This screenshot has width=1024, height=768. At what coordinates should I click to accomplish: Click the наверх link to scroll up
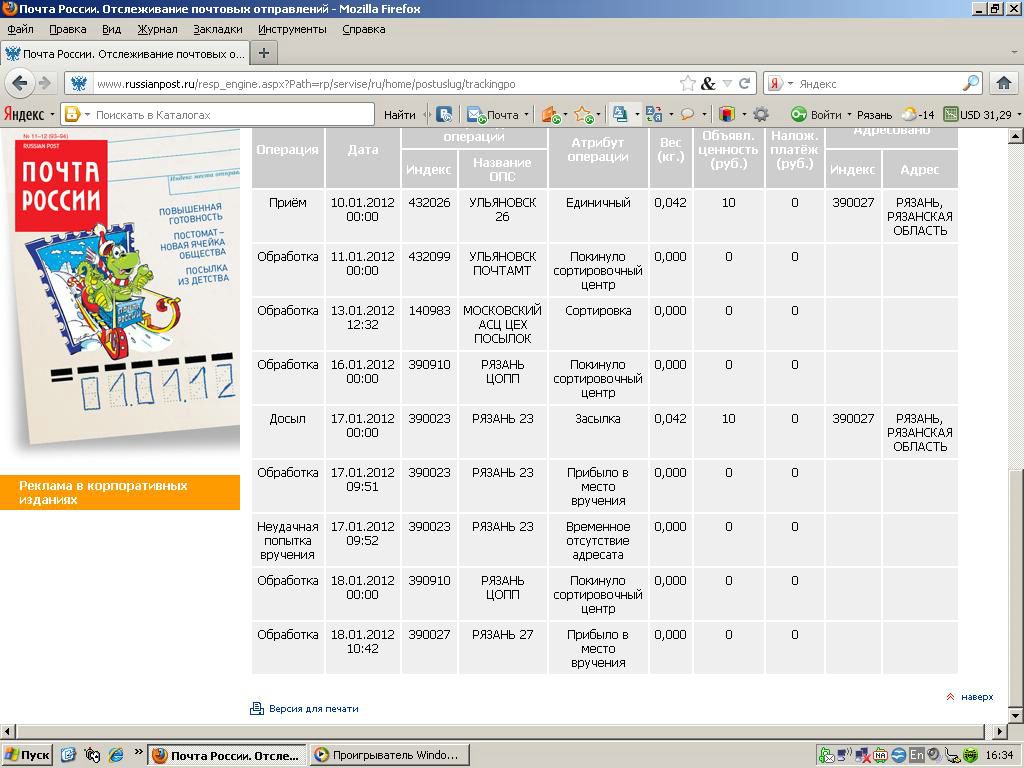point(976,697)
